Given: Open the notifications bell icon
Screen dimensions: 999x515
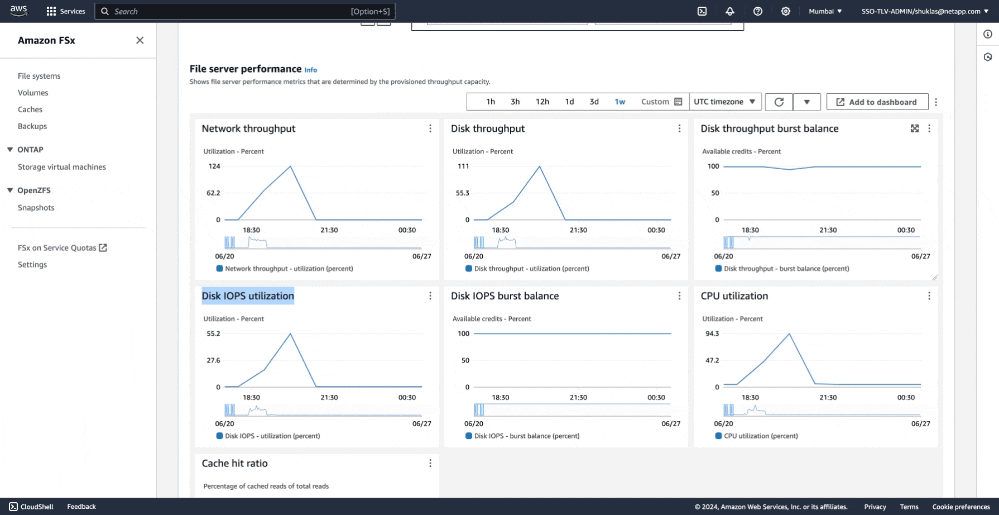Looking at the screenshot, I should [730, 11].
